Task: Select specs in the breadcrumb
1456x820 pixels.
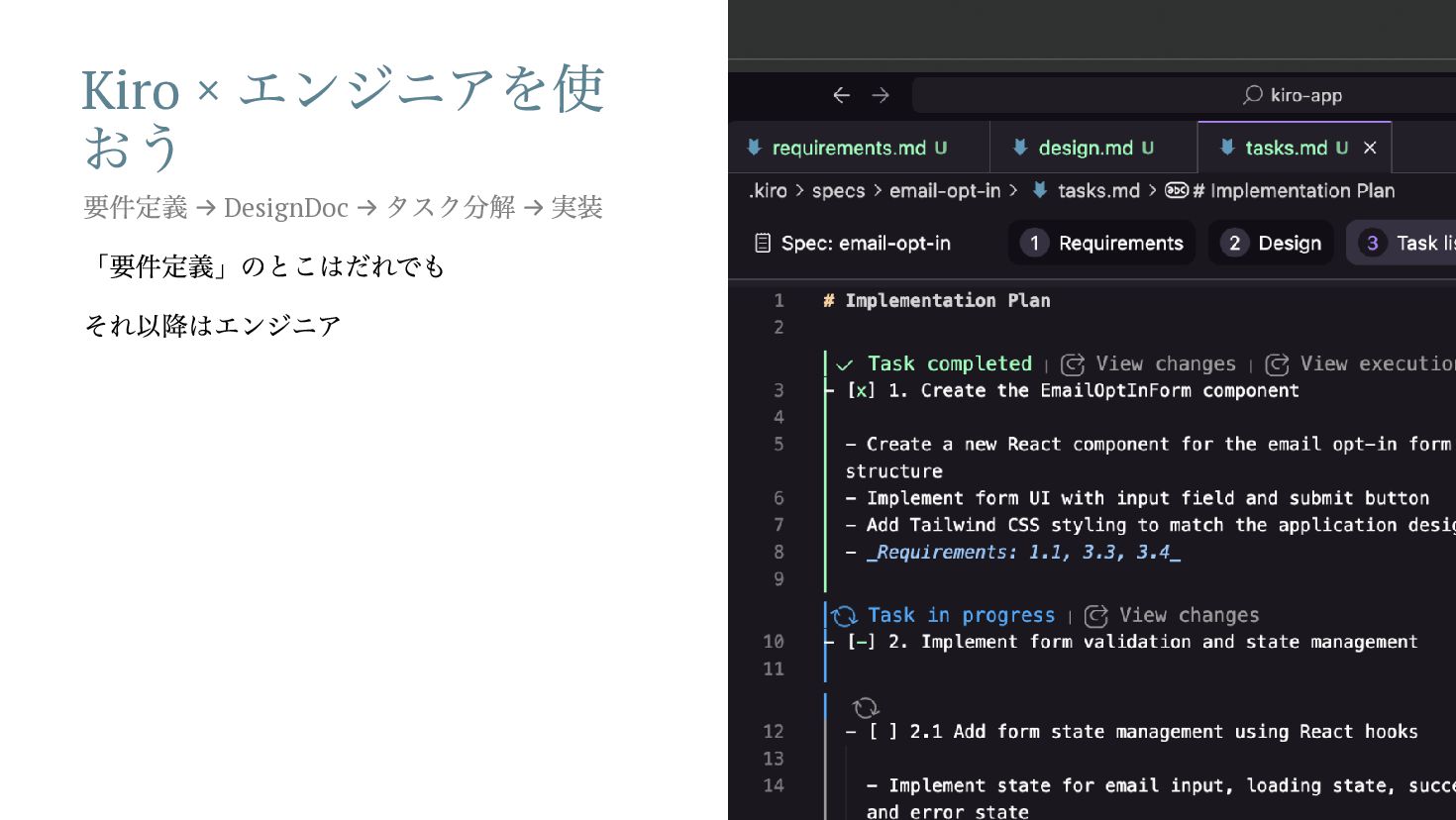Action: (x=839, y=191)
